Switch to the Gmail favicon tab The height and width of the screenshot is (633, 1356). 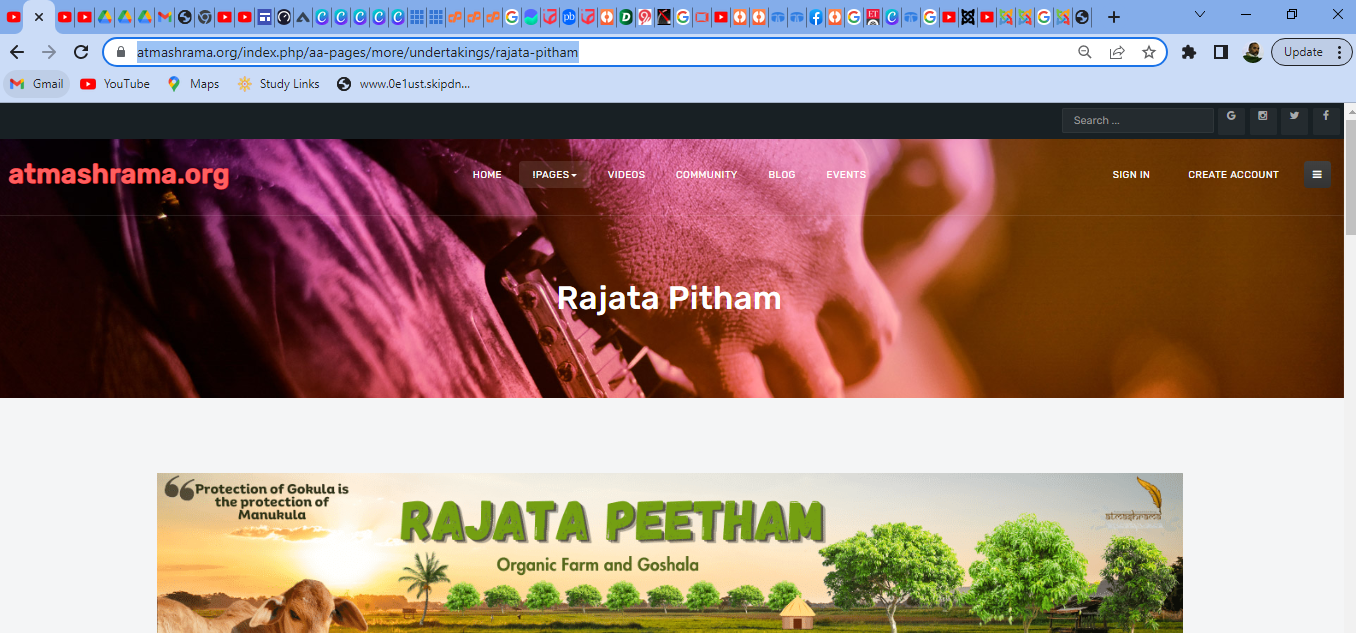coord(164,17)
